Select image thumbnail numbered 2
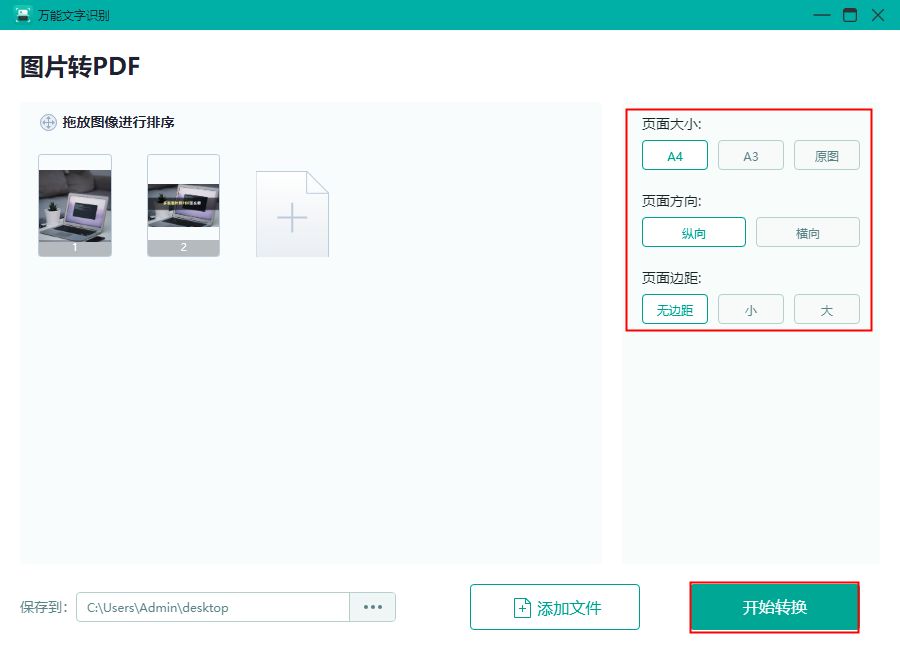This screenshot has width=900, height=650. [183, 205]
